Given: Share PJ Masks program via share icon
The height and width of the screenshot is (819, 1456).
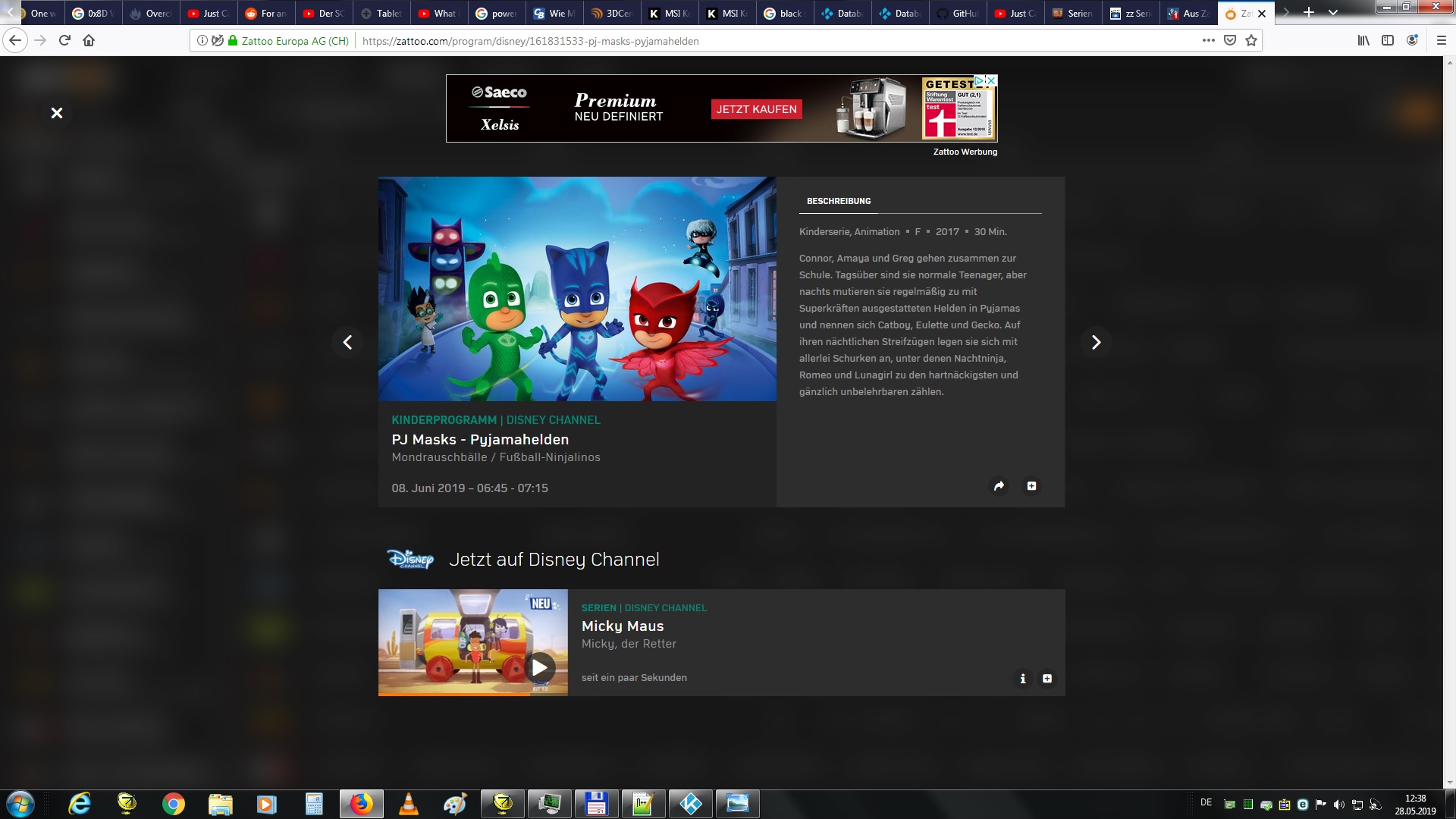Looking at the screenshot, I should click(x=999, y=486).
